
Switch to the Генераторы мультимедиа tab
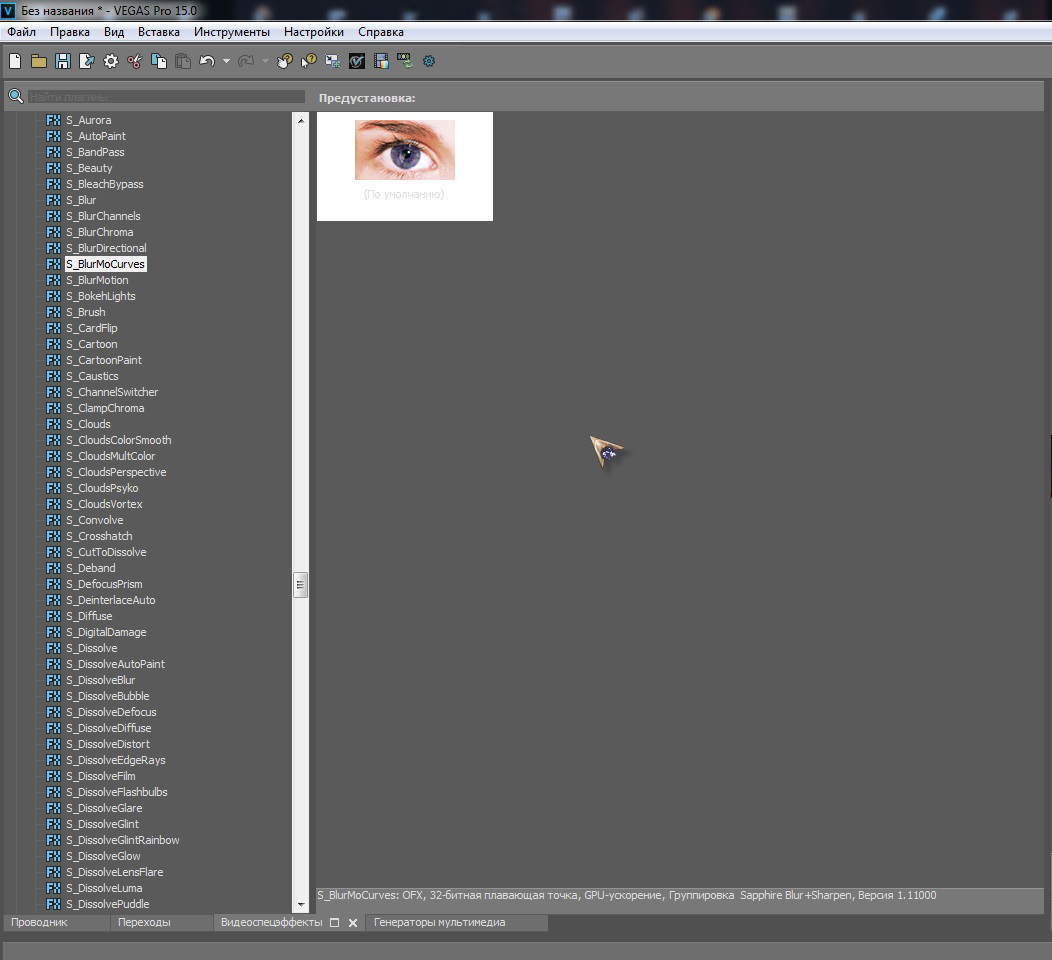click(439, 922)
